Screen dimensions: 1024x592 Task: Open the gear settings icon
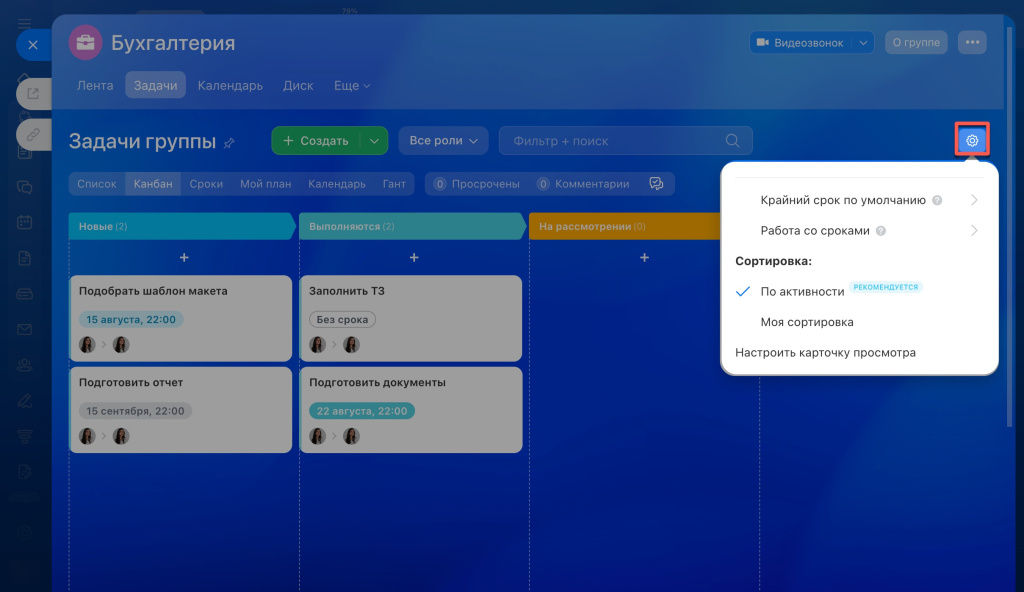[972, 140]
